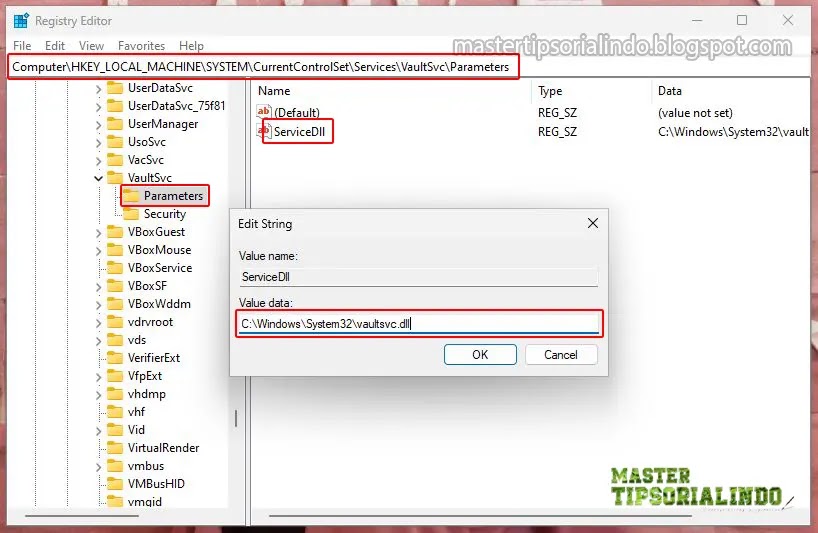Viewport: 818px width, 533px height.
Task: Click the vdrvroot folder icon
Action: tap(115, 322)
